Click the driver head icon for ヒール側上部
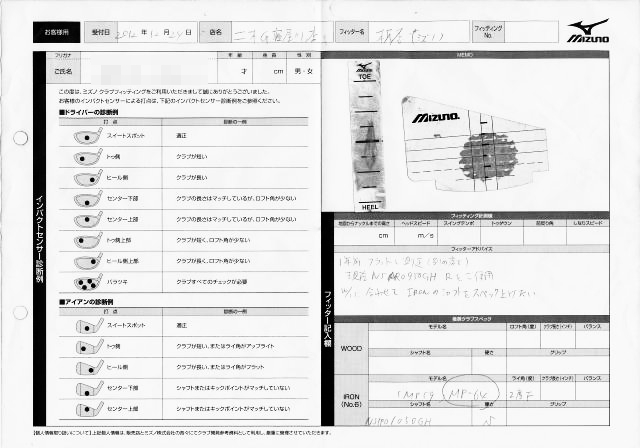Screen dimensions: 640x448 click(x=88, y=261)
